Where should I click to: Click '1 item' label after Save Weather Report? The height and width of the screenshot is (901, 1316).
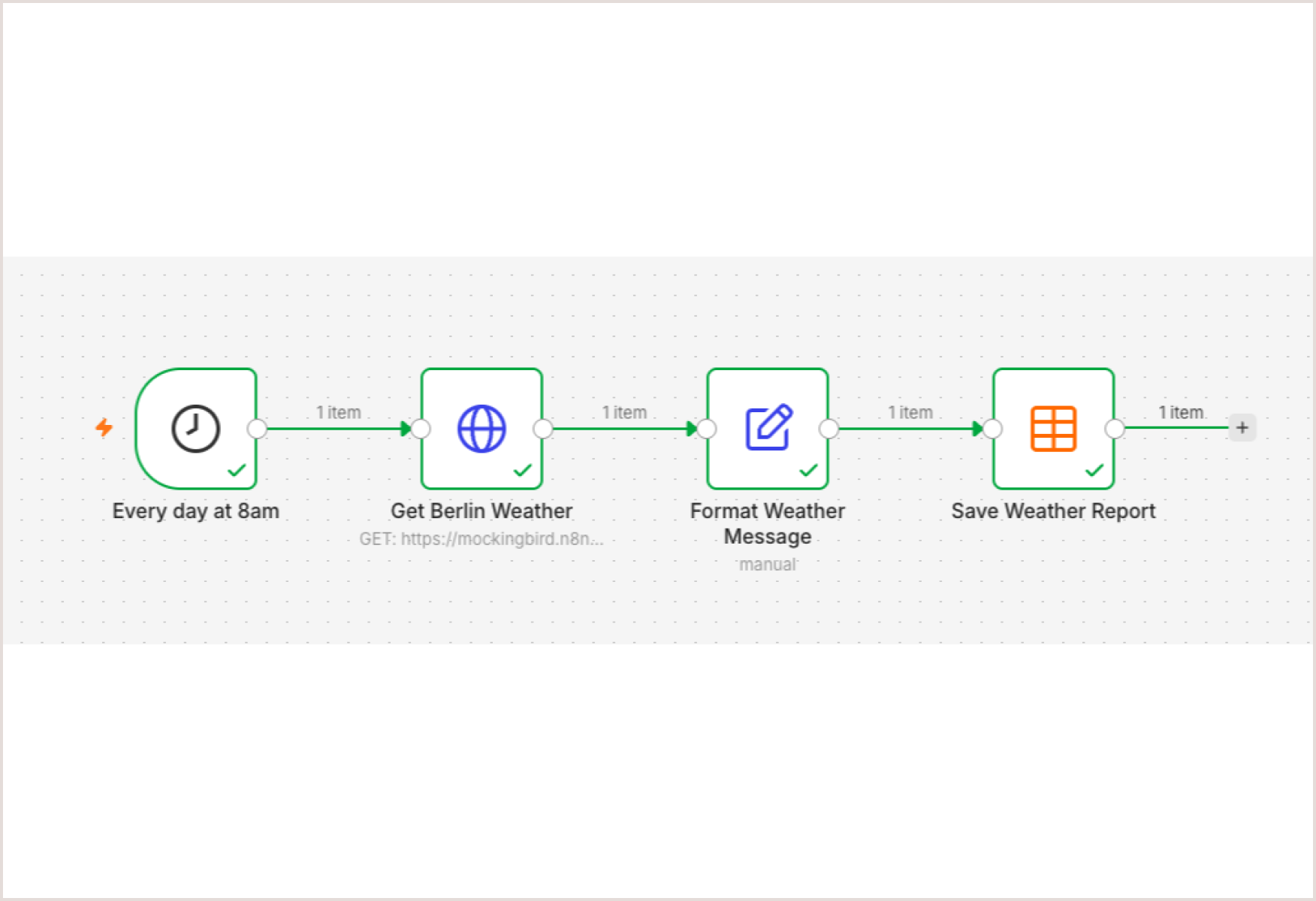[x=1182, y=412]
